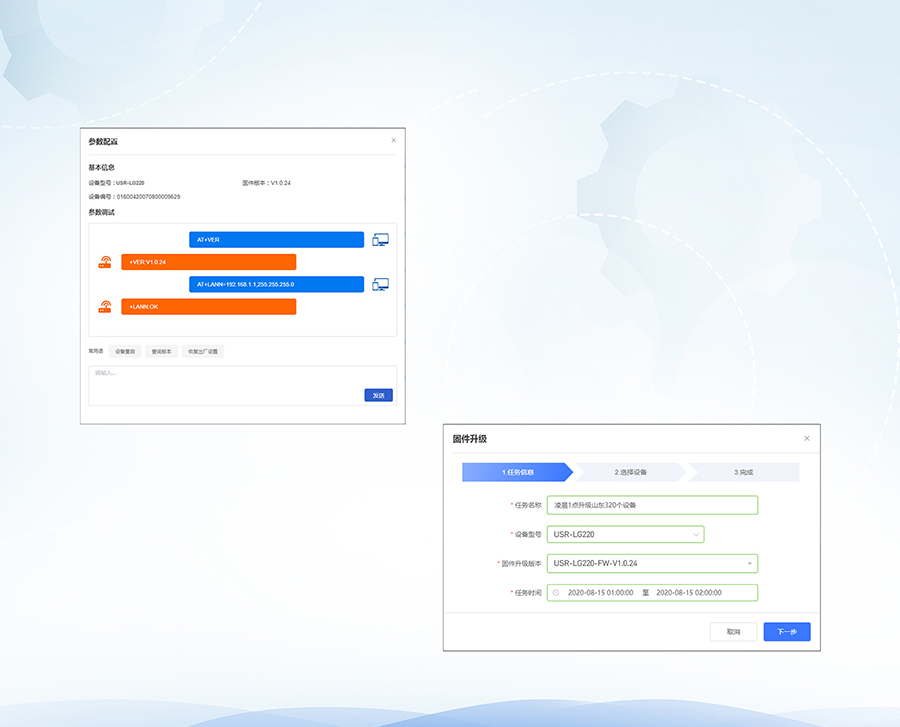
Task: Click the 取消 button
Action: tap(733, 632)
